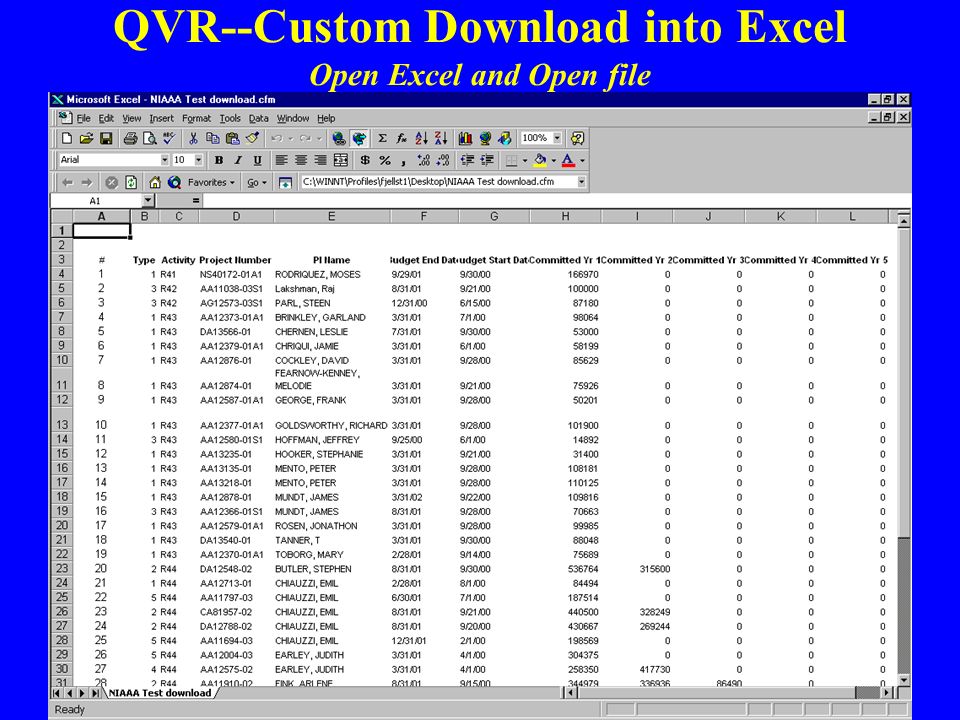Select the Format Painter brush
Viewport: 960px width, 720px height.
point(252,138)
